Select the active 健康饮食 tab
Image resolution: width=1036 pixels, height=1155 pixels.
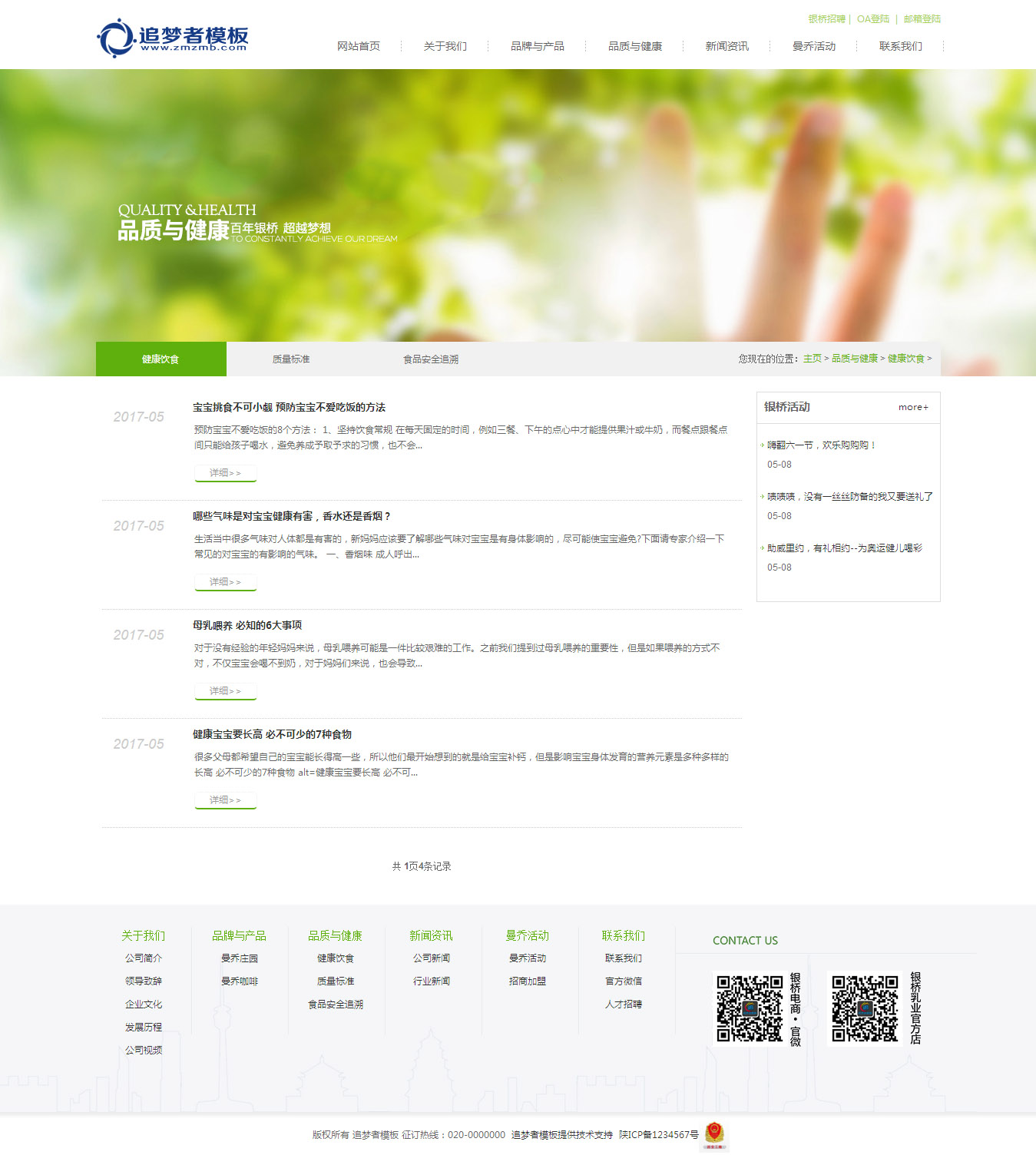pyautogui.click(x=161, y=359)
